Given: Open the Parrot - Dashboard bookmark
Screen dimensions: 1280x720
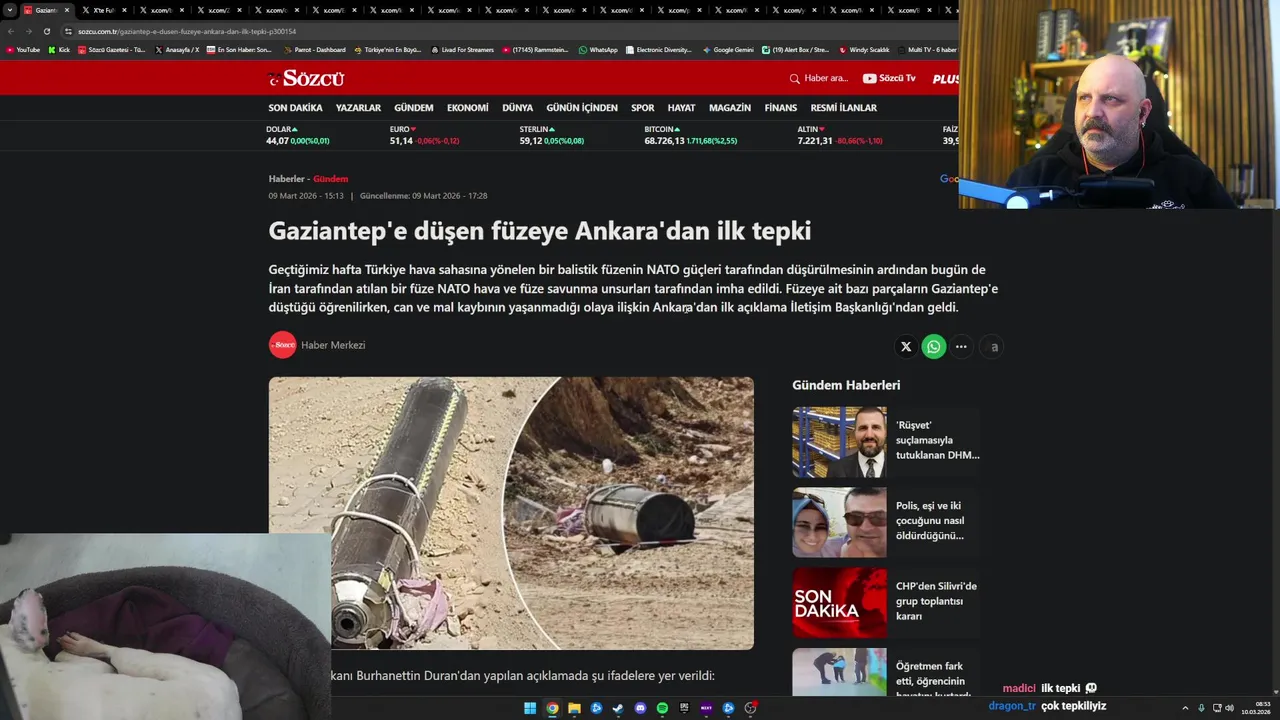Looking at the screenshot, I should pos(315,49).
